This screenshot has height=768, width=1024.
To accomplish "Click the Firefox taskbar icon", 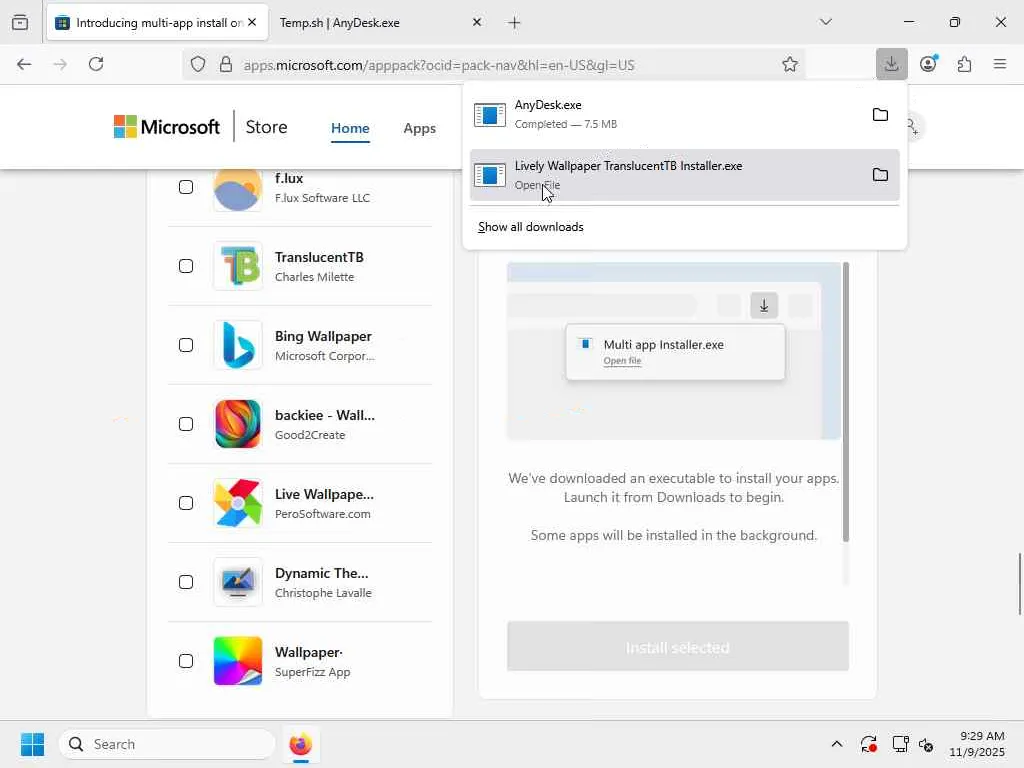I will [300, 744].
